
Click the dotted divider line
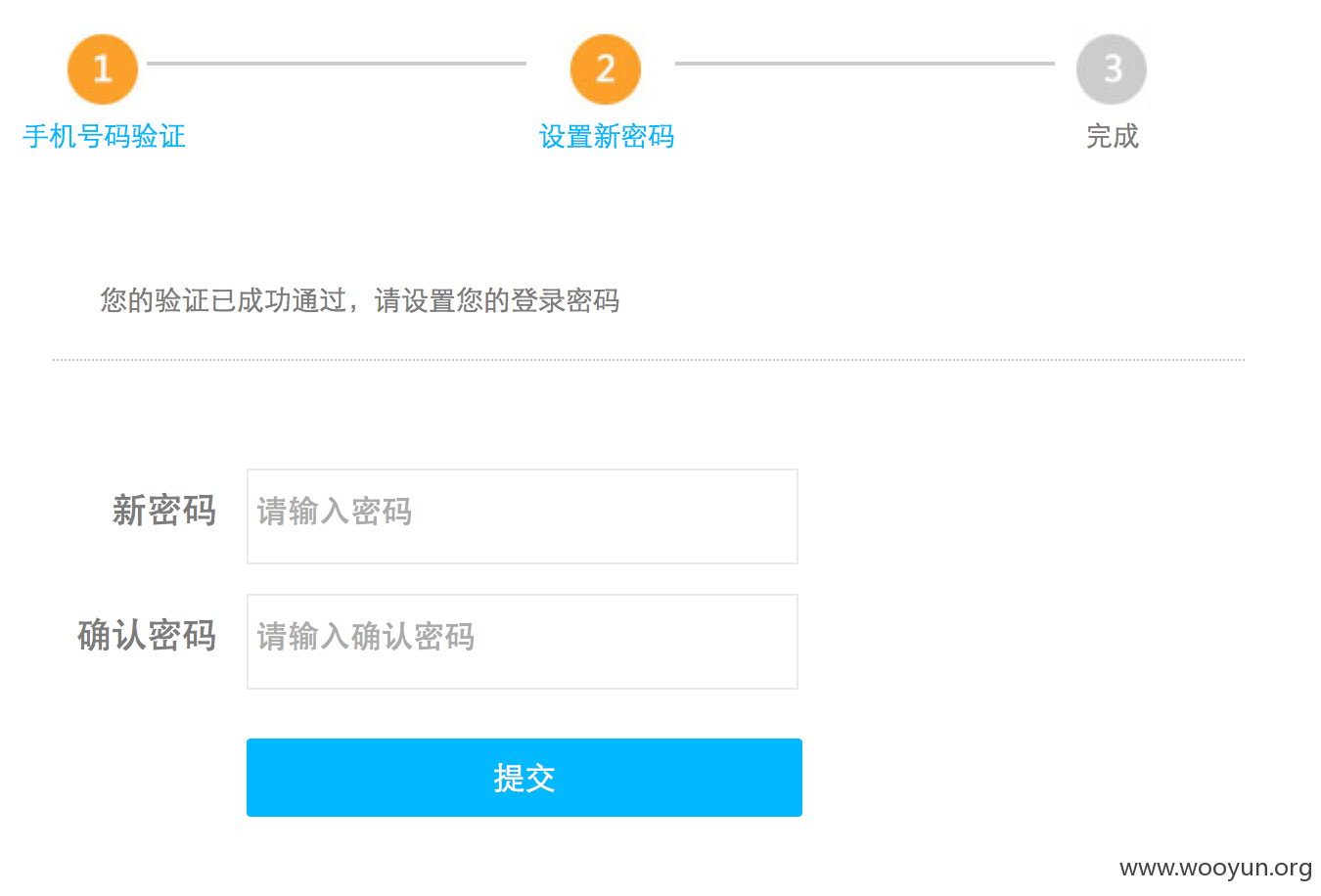coord(649,360)
